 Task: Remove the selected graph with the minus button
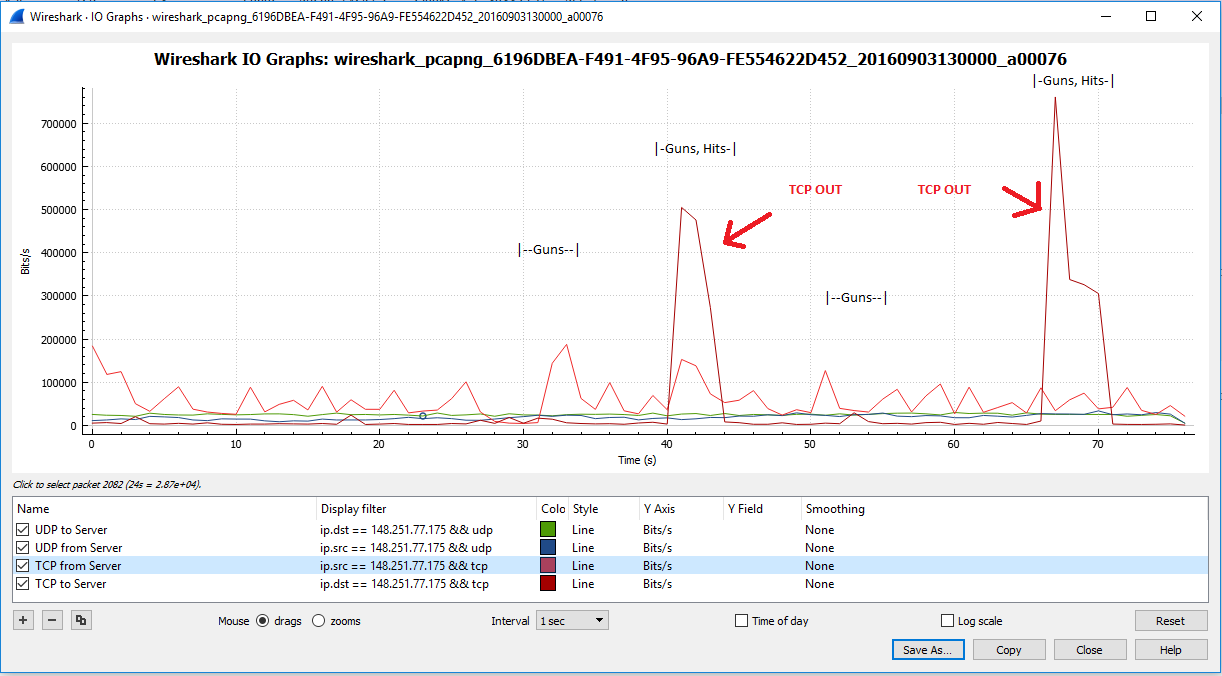coord(52,621)
